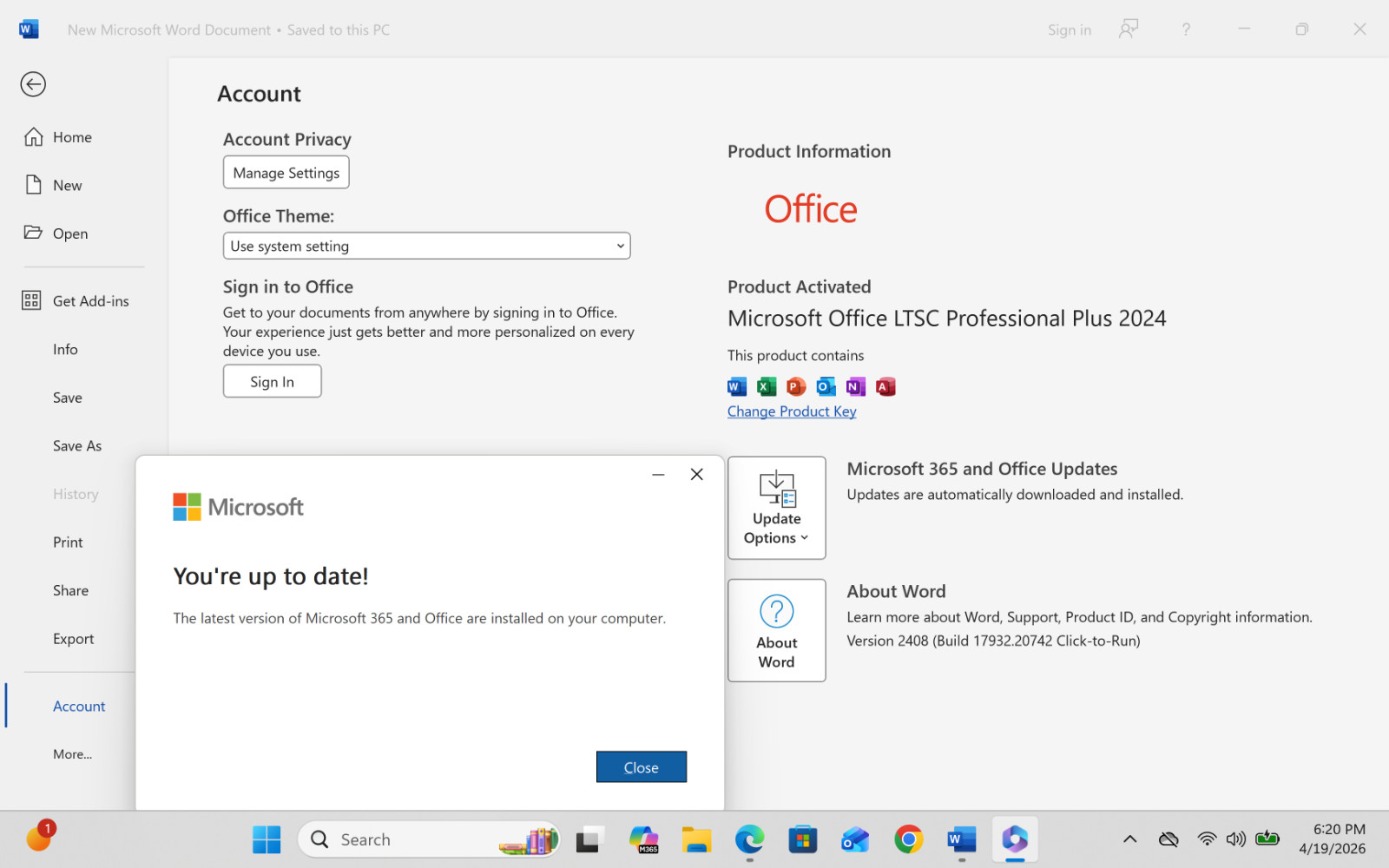The height and width of the screenshot is (868, 1389).
Task: Show hidden tray icons chevron
Action: [1129, 839]
